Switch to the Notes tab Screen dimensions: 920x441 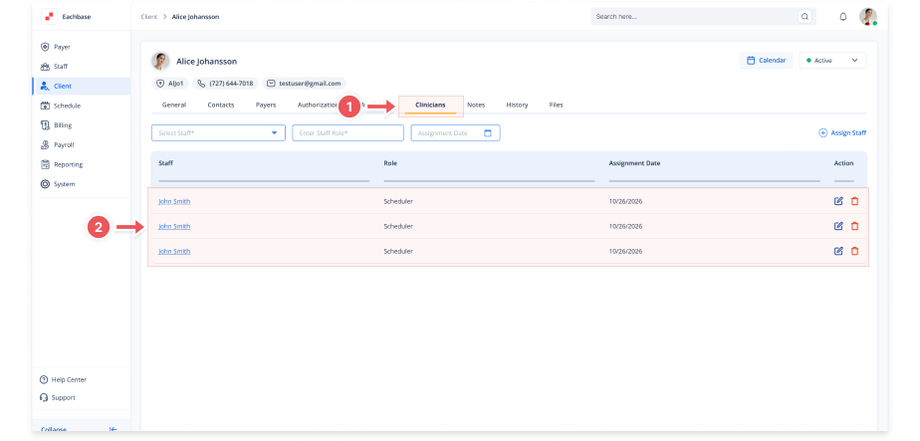click(476, 105)
